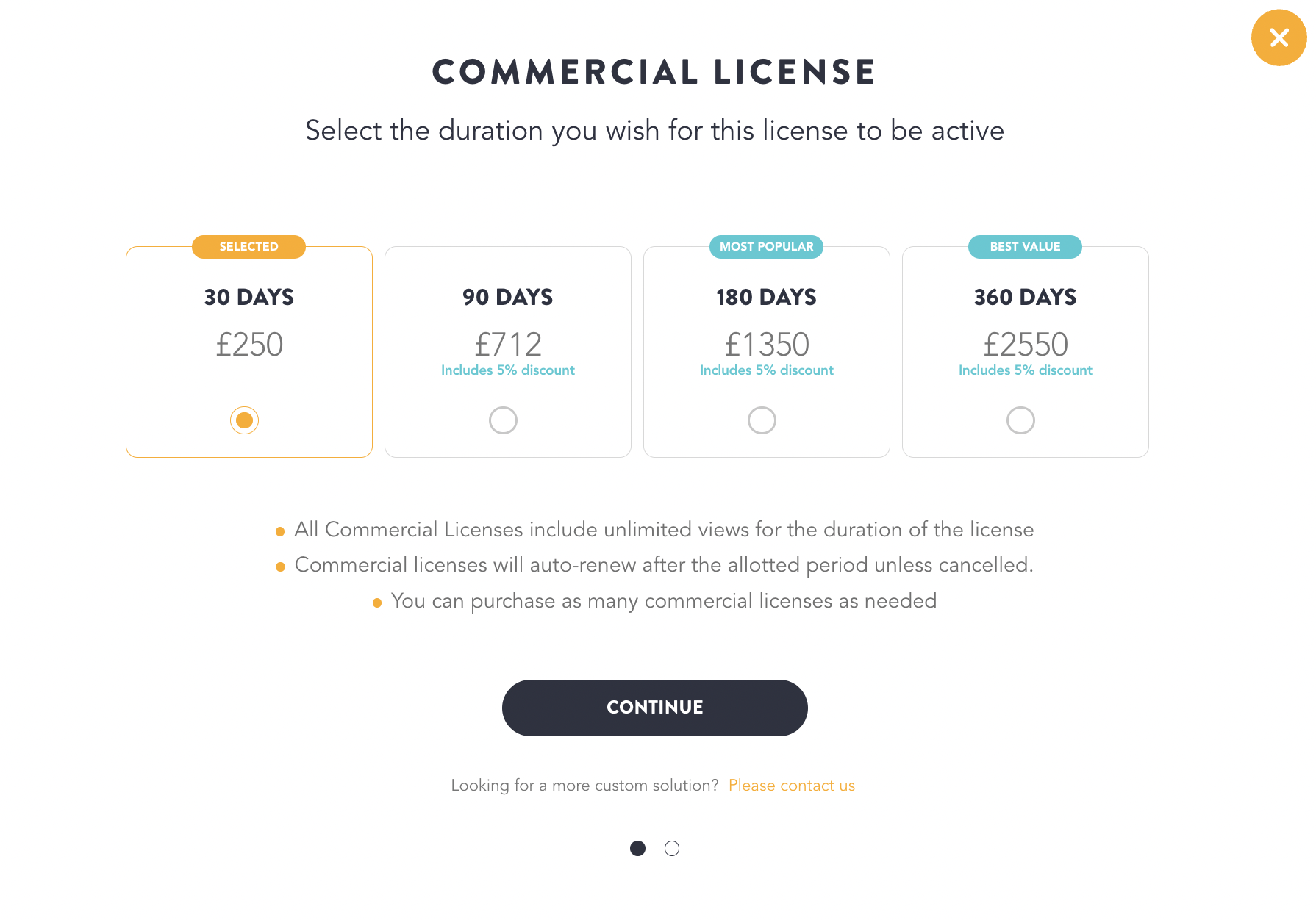The image size is (1316, 920).
Task: Click the Best Value badge
Action: [x=1025, y=247]
